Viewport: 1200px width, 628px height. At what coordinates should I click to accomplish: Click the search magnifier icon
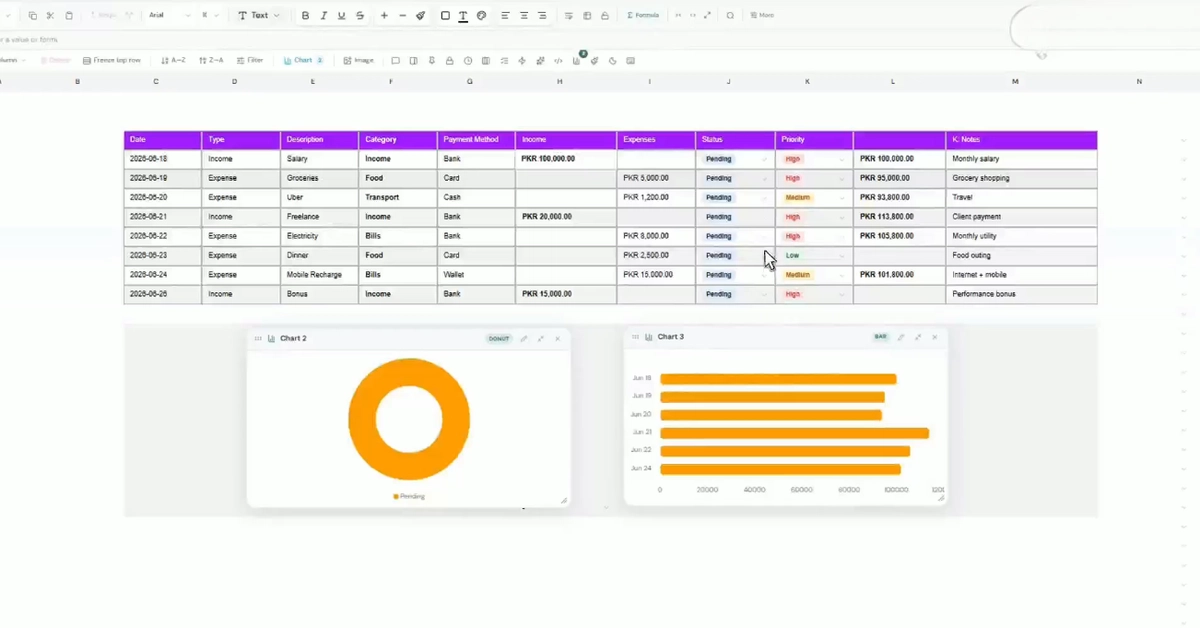[x=730, y=16]
